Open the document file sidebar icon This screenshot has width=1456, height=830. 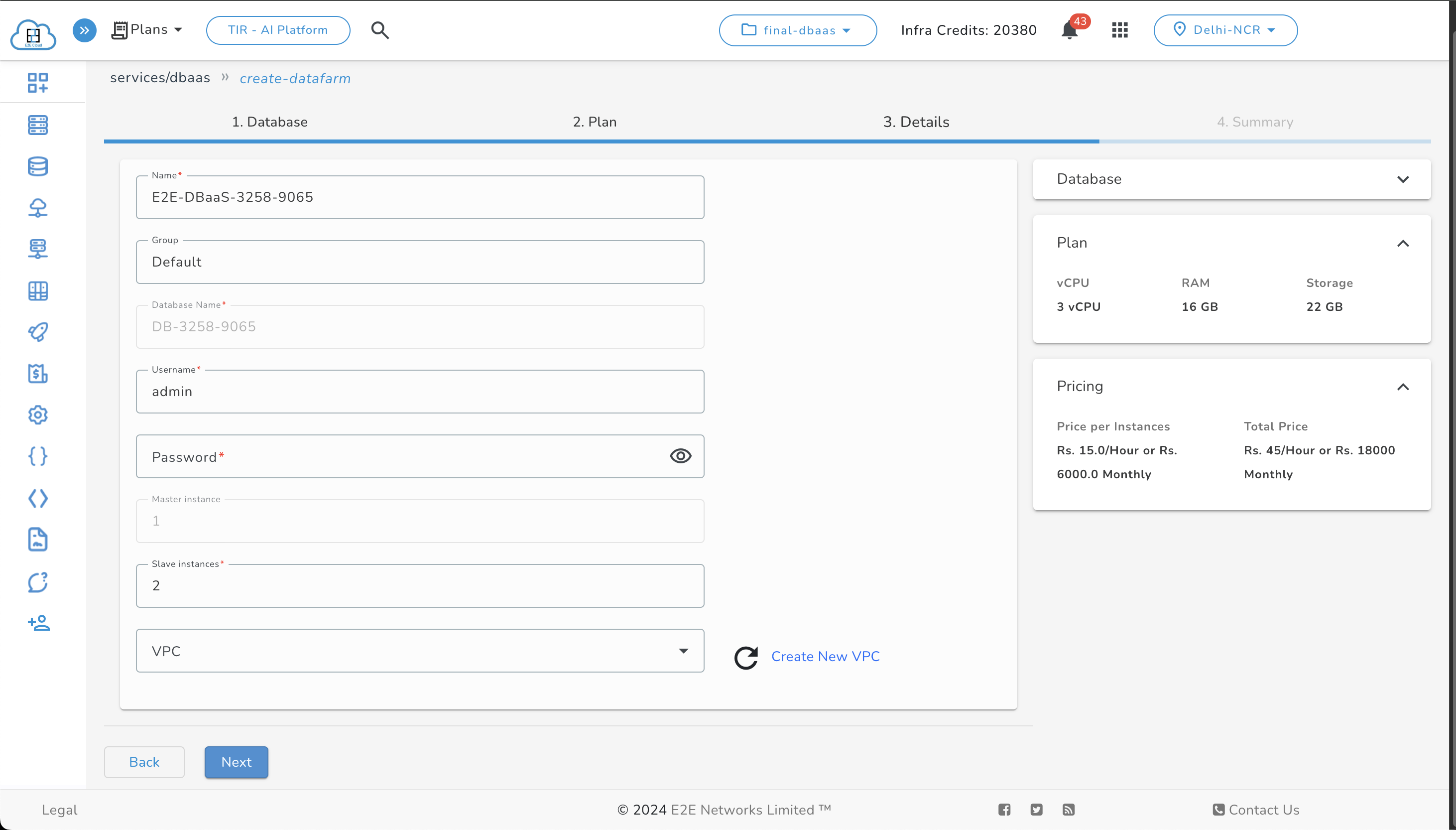[x=38, y=539]
